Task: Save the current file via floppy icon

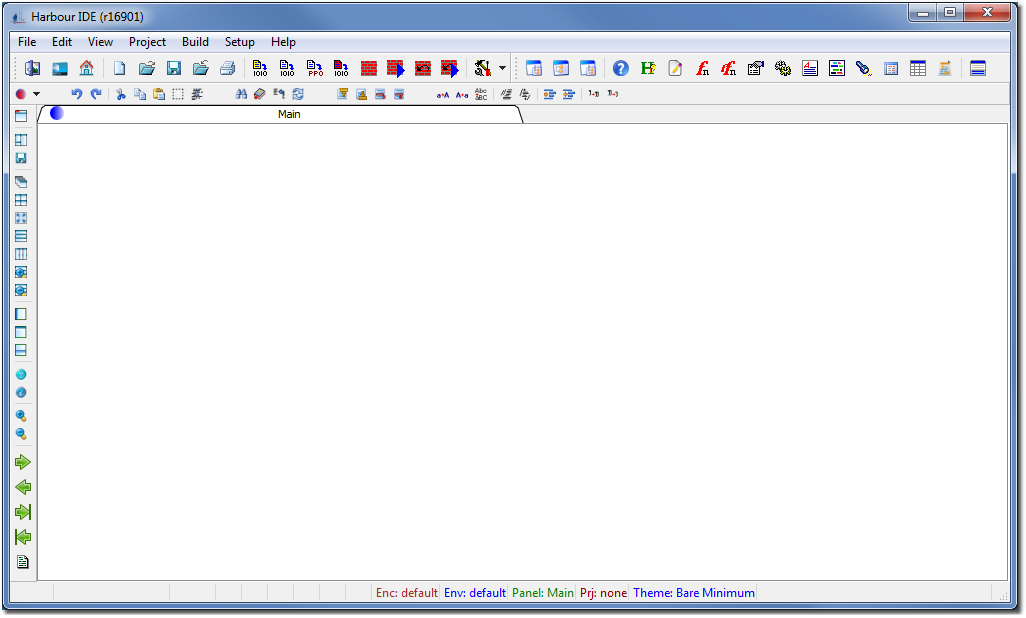Action: pyautogui.click(x=173, y=68)
